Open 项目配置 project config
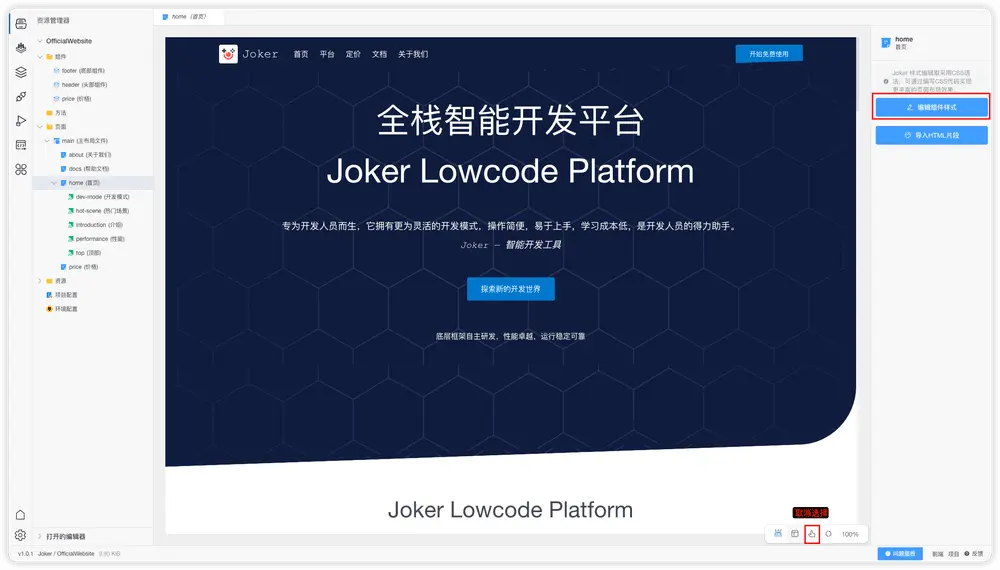The width and height of the screenshot is (1000, 570). [x=62, y=295]
